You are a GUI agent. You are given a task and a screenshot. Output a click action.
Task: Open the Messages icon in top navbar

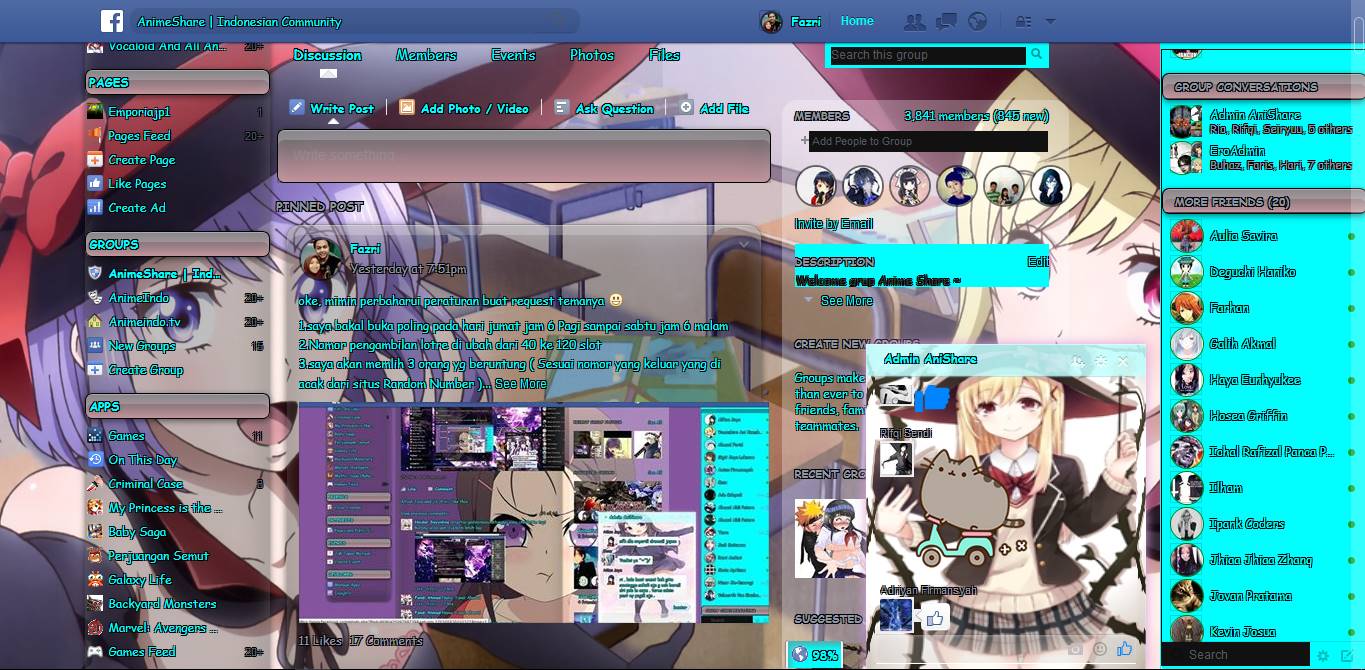click(946, 20)
